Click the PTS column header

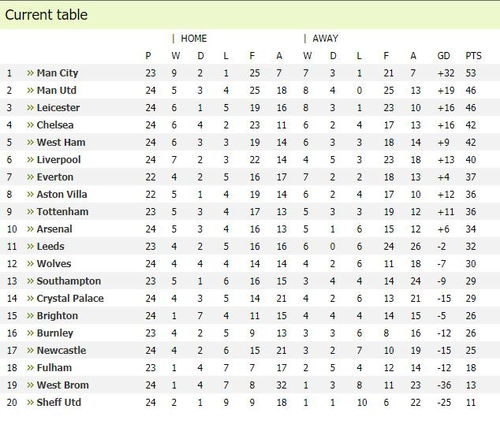click(x=473, y=56)
